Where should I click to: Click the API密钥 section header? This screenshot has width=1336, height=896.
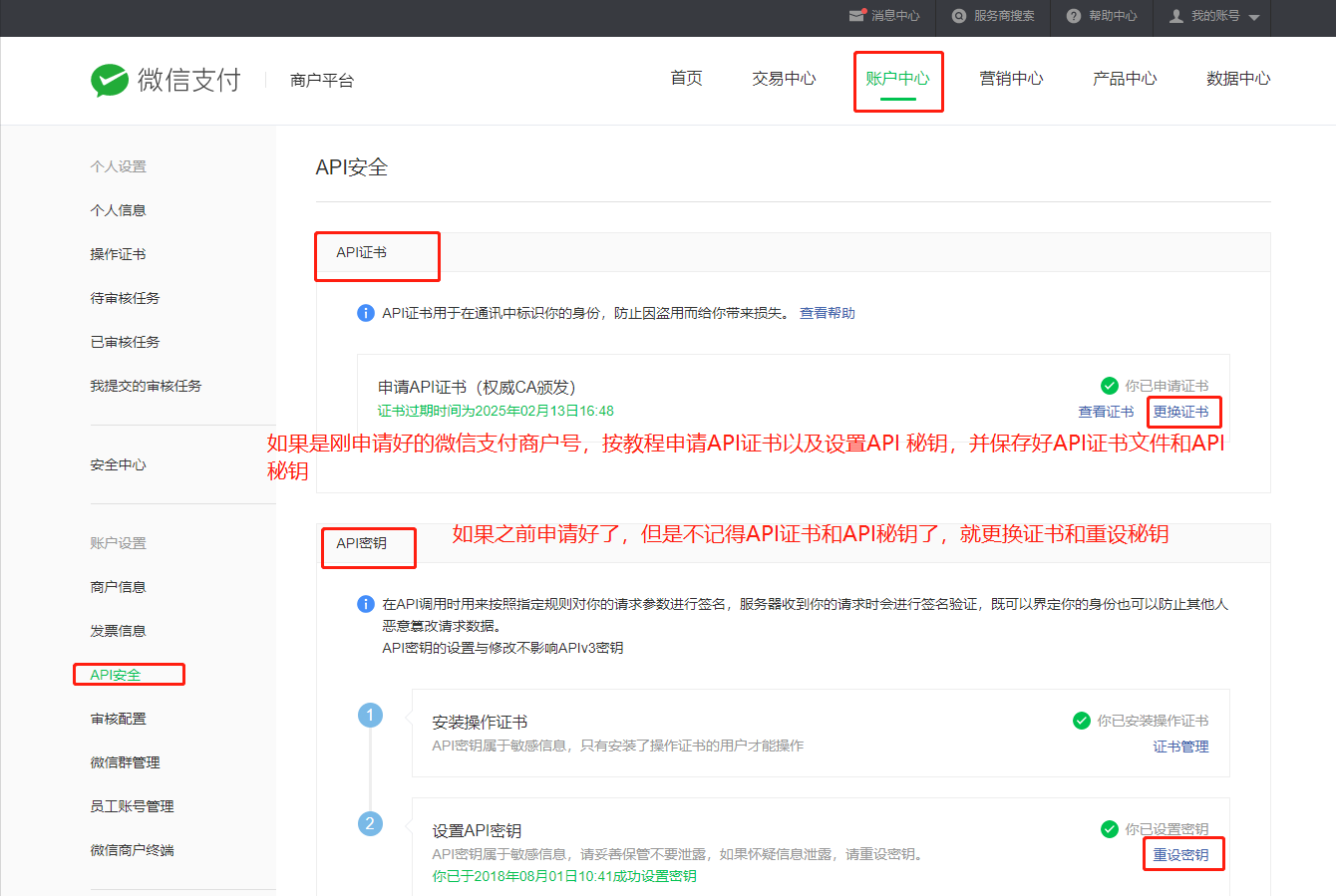(x=361, y=543)
